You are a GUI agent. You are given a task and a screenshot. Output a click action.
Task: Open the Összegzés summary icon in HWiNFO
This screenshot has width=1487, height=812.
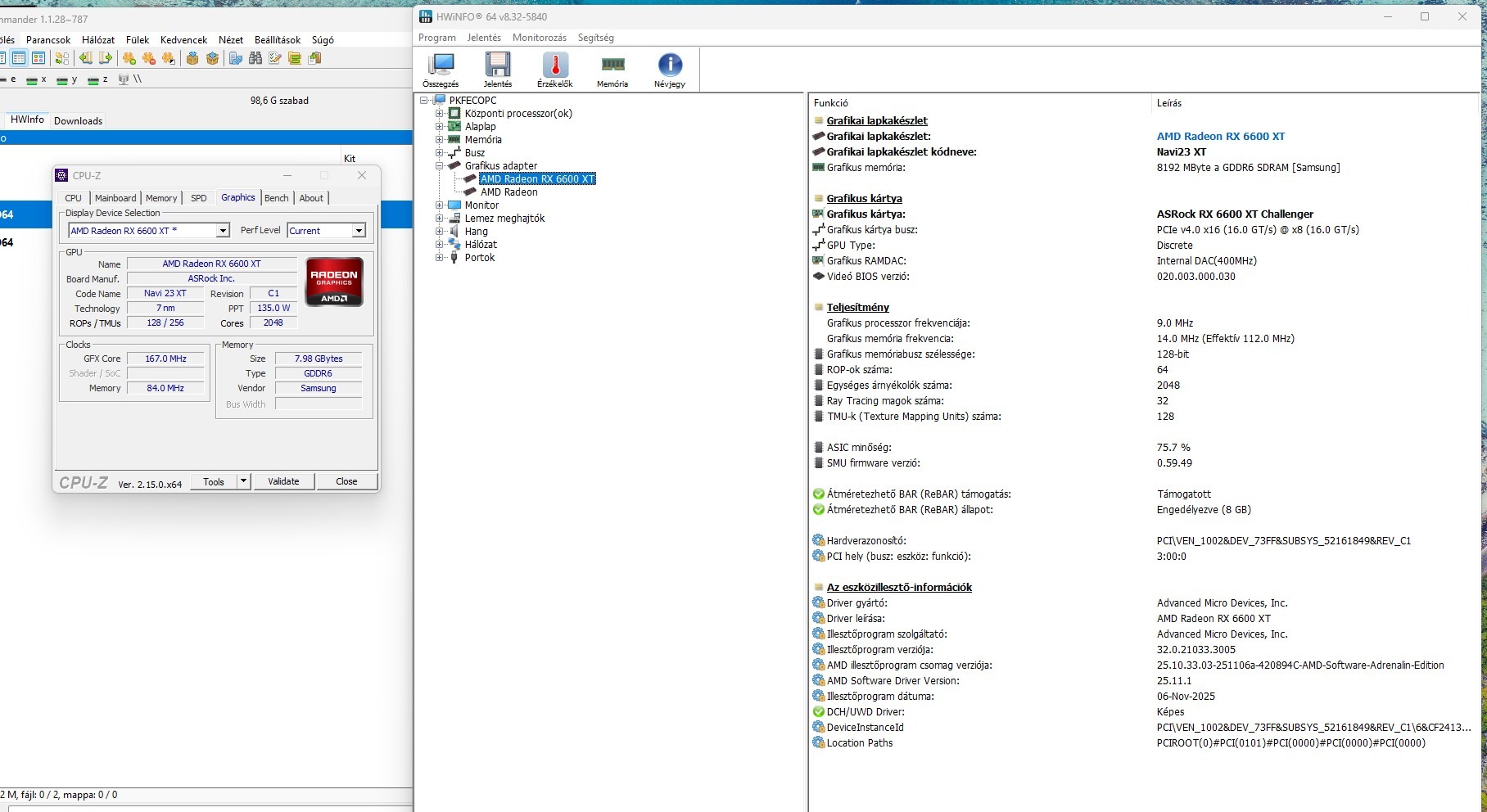pyautogui.click(x=441, y=70)
